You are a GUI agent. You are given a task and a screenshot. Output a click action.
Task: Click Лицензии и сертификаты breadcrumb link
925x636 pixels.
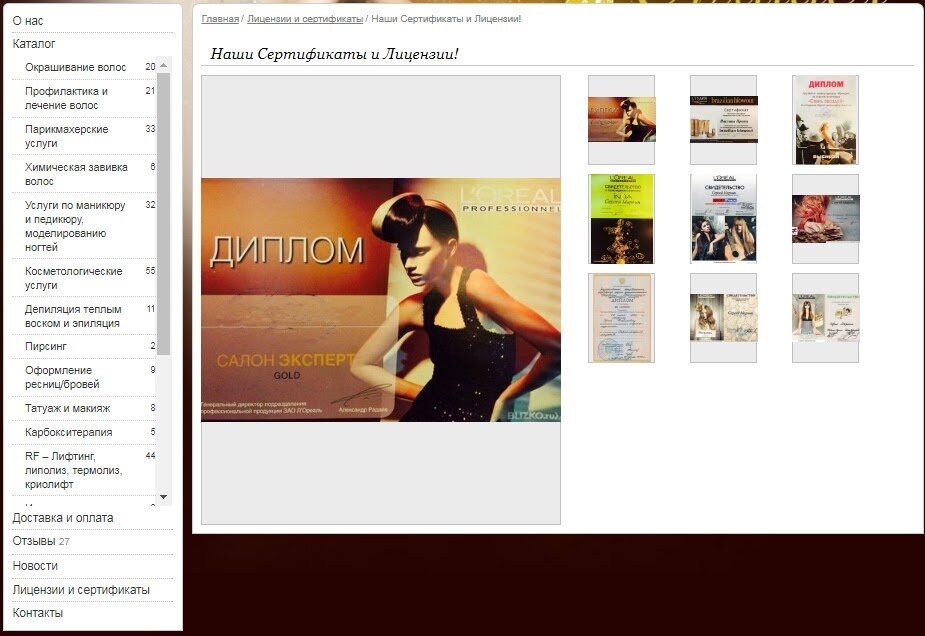(305, 19)
